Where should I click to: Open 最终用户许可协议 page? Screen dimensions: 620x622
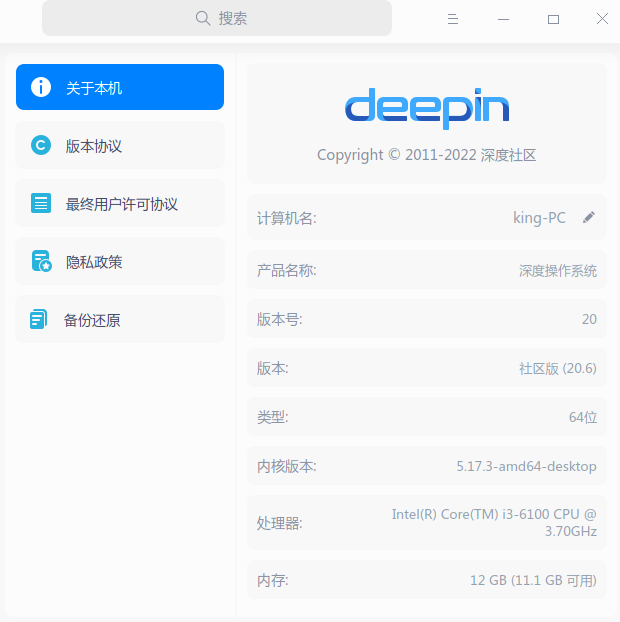point(120,203)
